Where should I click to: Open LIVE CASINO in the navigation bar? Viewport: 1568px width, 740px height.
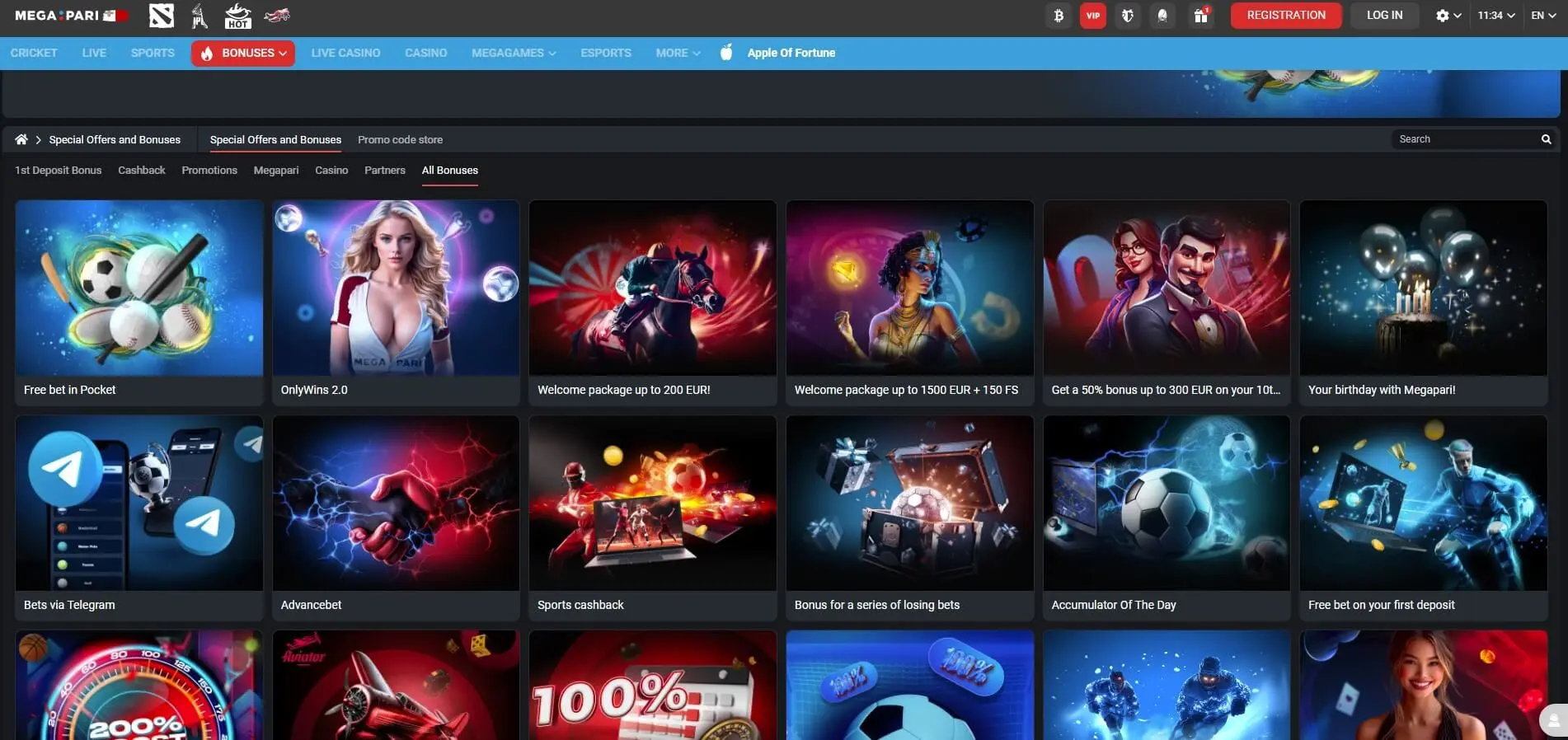pyautogui.click(x=345, y=53)
